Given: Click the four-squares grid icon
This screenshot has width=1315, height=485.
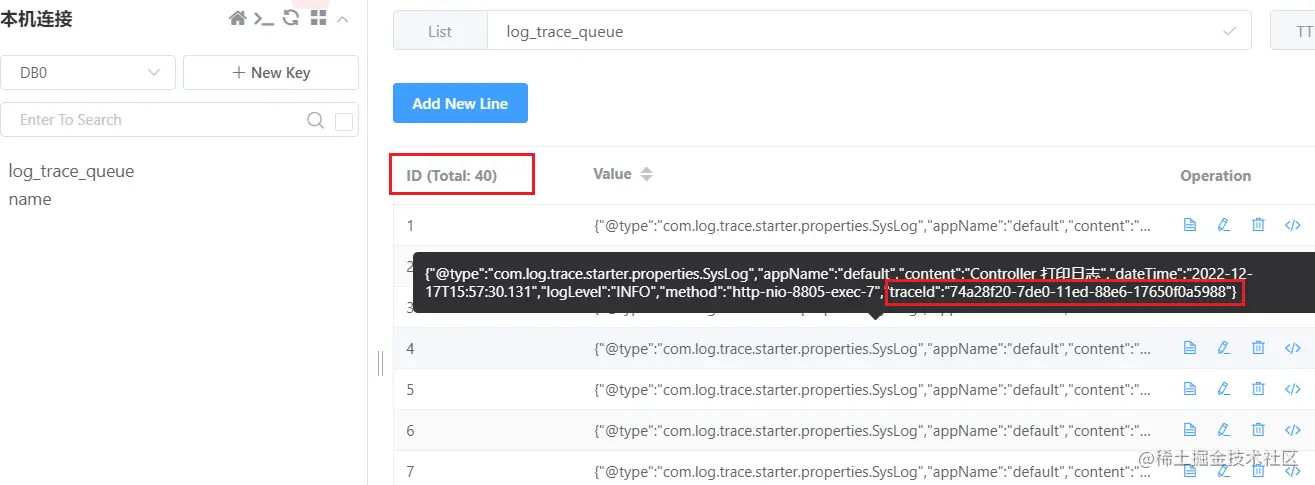Looking at the screenshot, I should click(x=318, y=18).
